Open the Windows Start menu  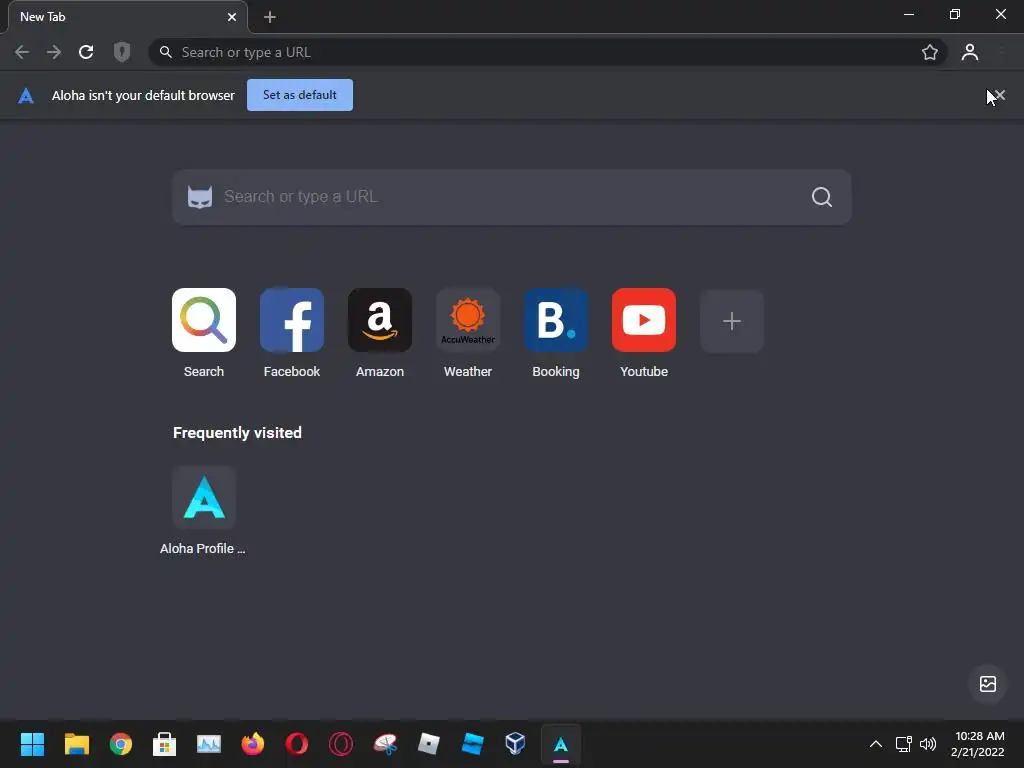32,744
